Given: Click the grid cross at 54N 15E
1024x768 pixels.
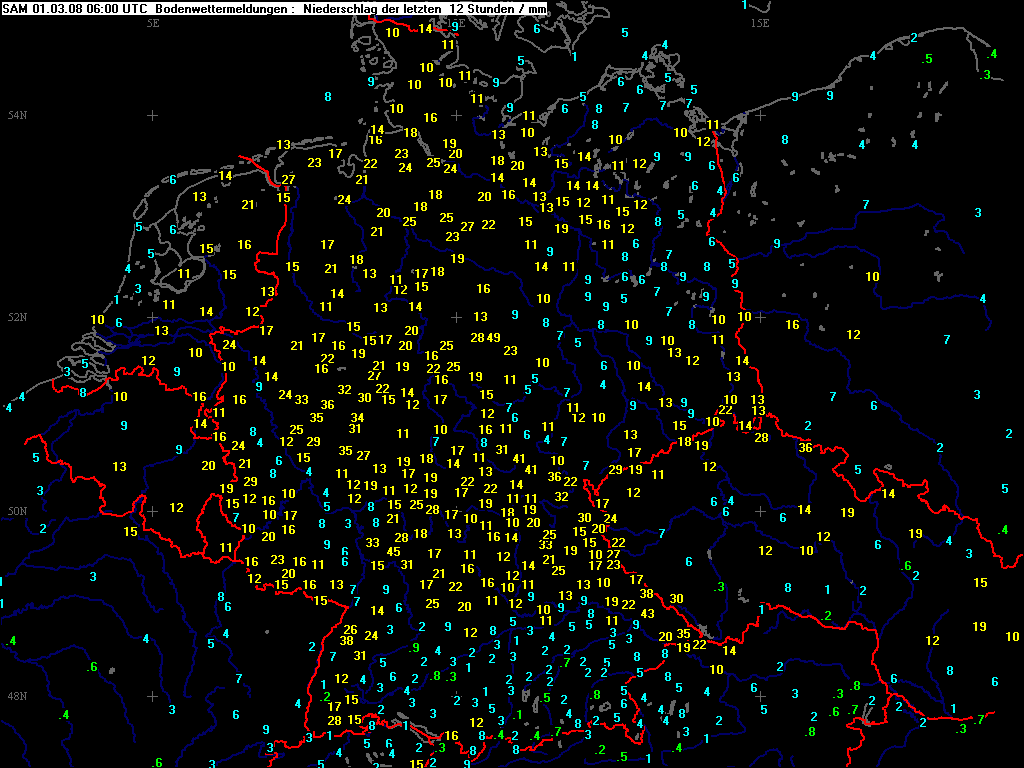Looking at the screenshot, I should tap(760, 116).
